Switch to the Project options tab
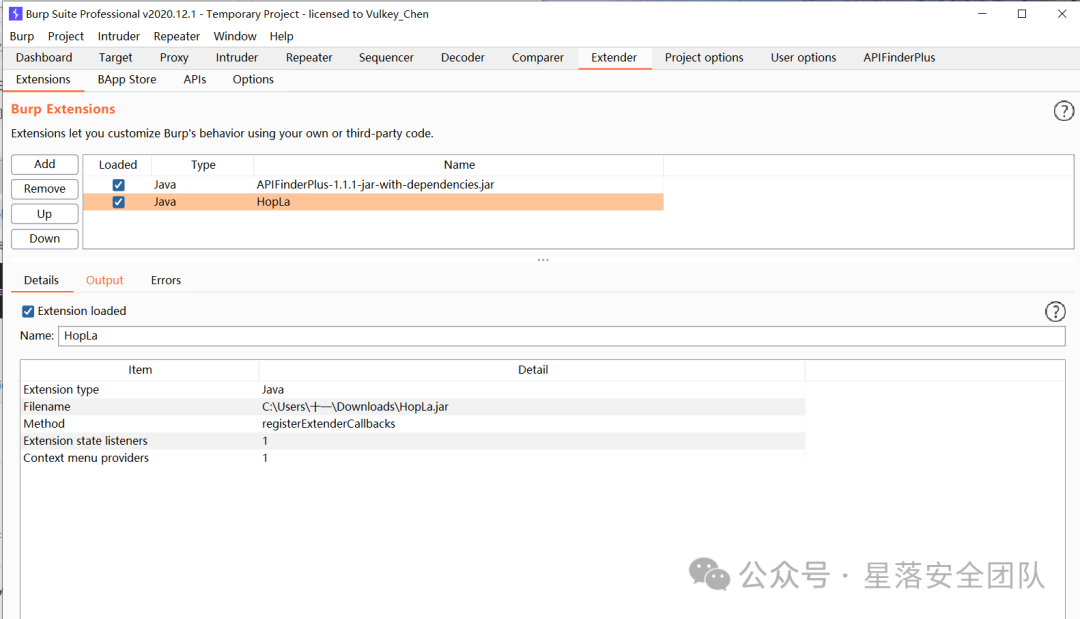The height and width of the screenshot is (619, 1080). pyautogui.click(x=704, y=58)
